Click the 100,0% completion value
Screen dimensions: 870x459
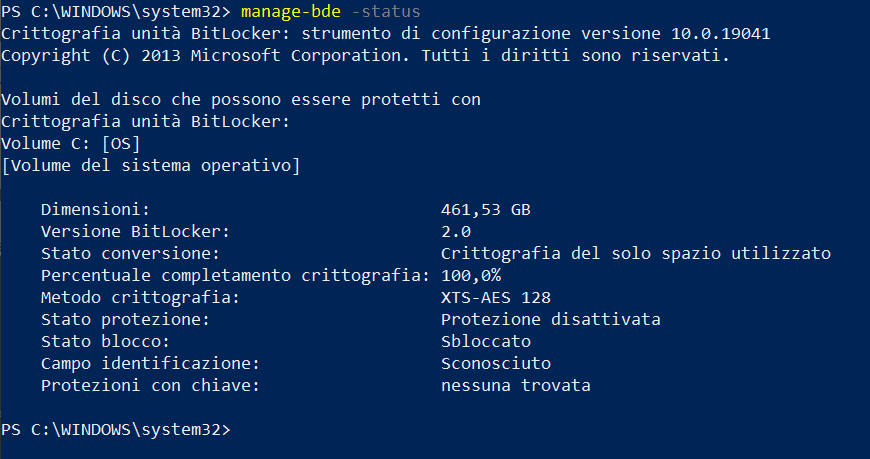(470, 275)
